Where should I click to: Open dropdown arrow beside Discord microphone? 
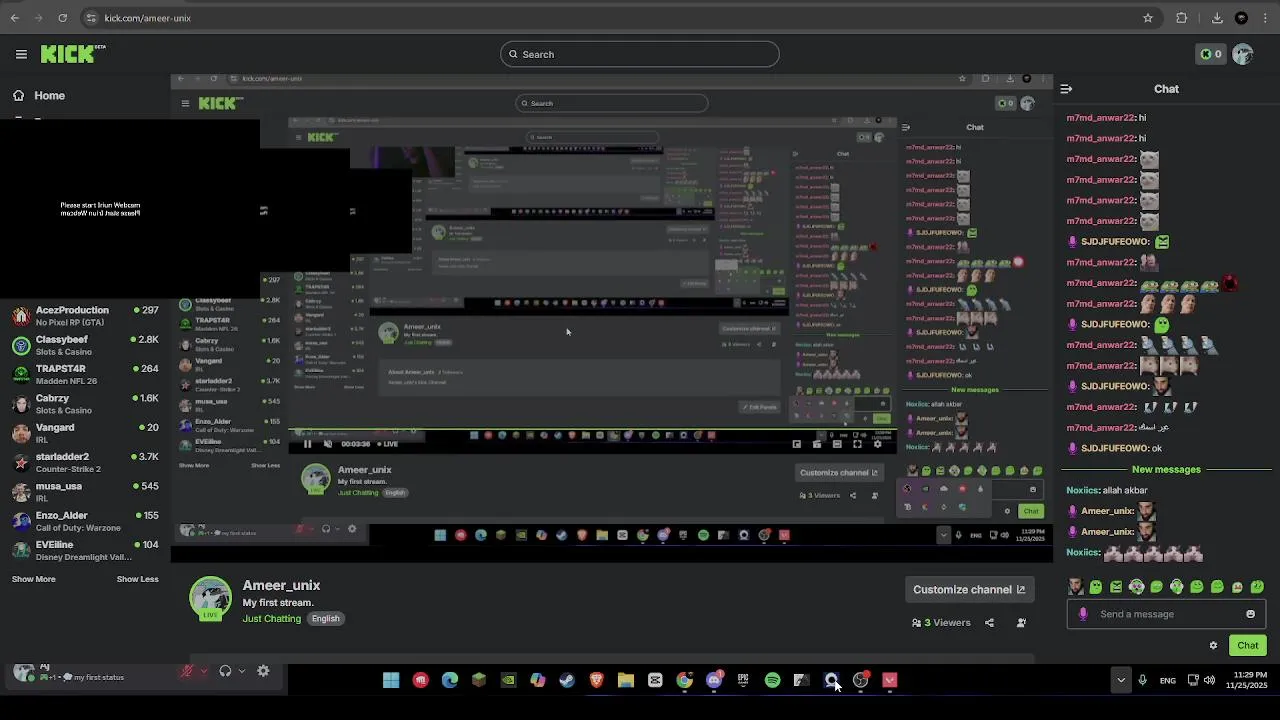(203, 672)
